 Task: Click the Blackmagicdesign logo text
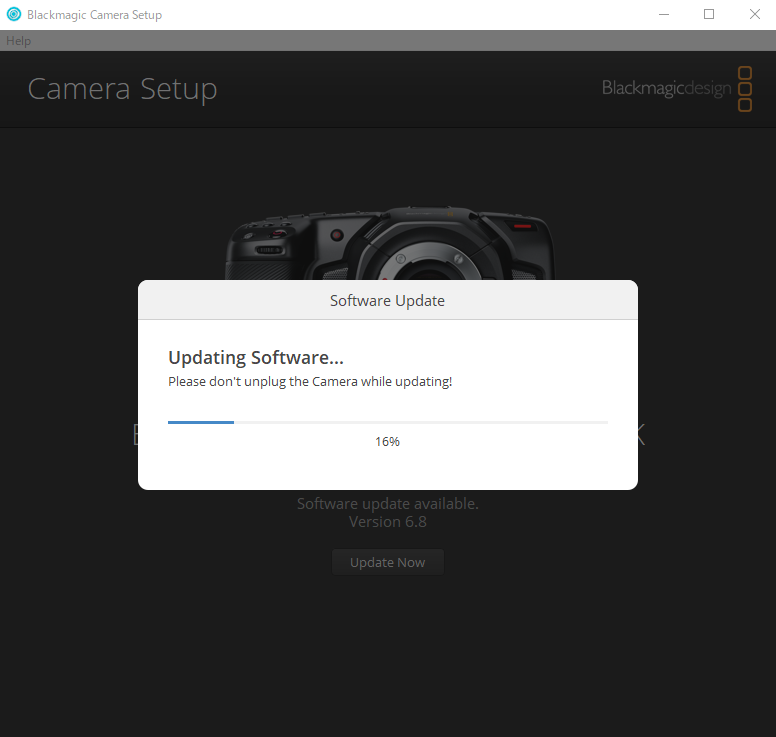(665, 89)
